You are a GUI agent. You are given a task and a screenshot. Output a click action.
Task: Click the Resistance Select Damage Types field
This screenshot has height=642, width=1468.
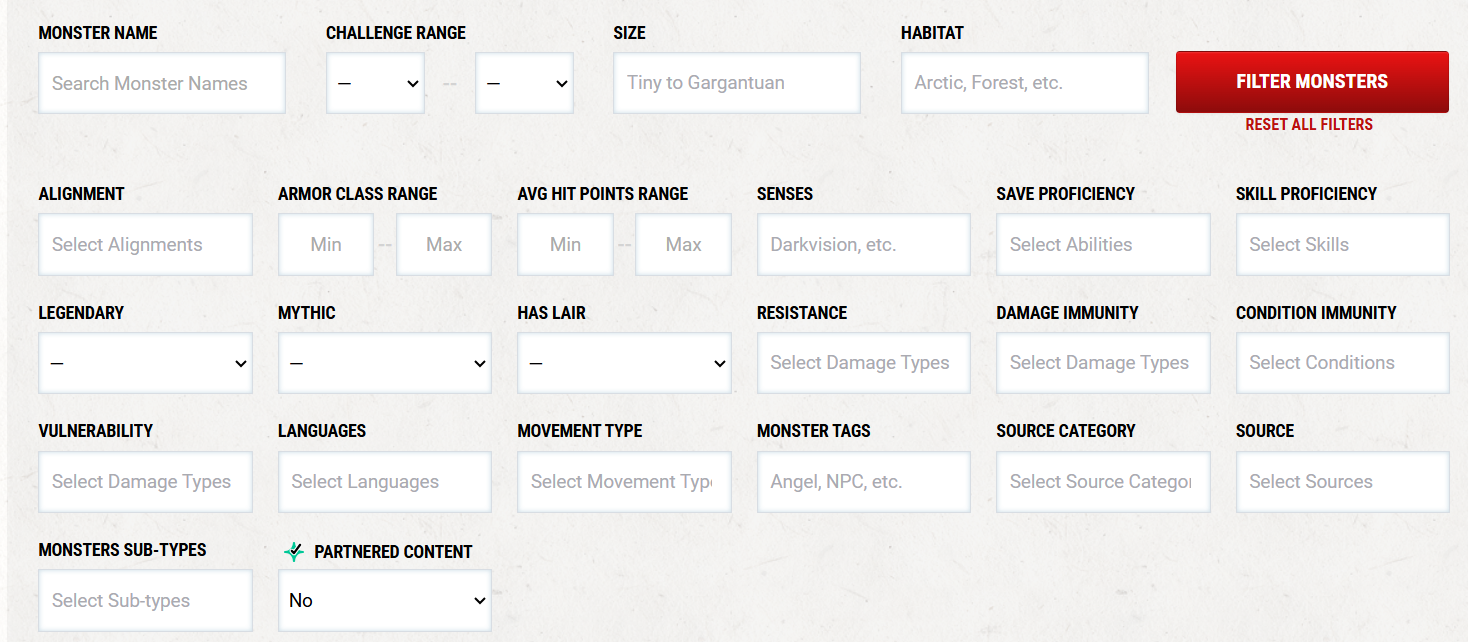point(863,363)
